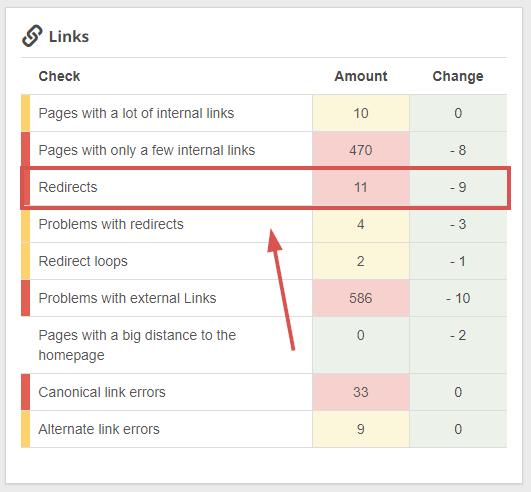531x492 pixels.
Task: Click change -9 in the Redirects row
Action: coord(458,187)
